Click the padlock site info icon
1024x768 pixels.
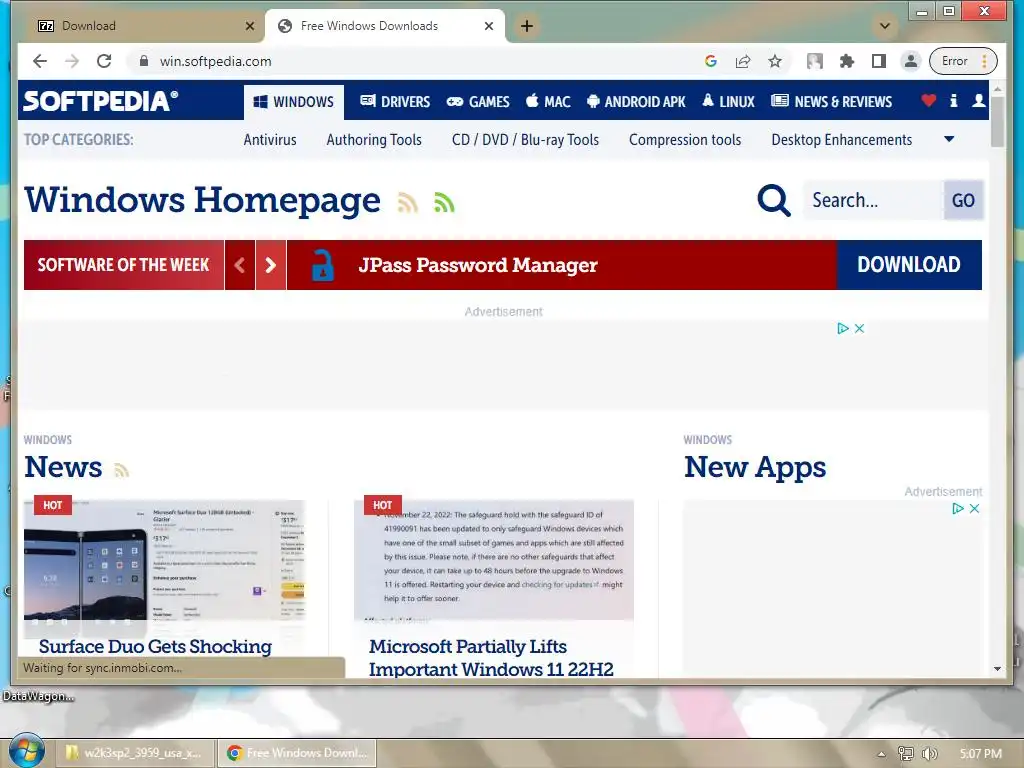click(x=144, y=61)
